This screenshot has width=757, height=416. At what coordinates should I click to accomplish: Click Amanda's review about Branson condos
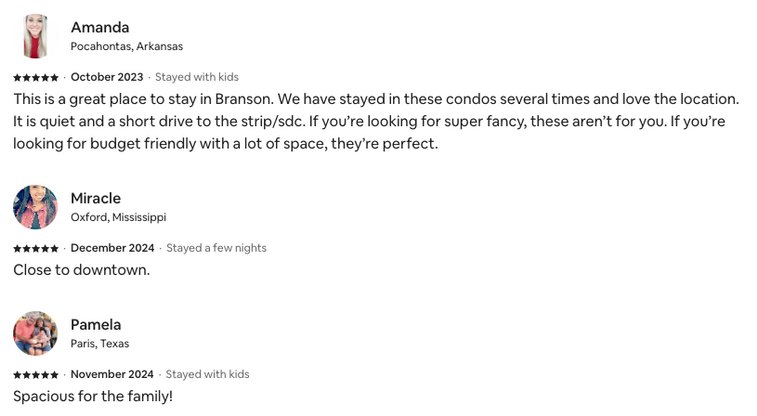[376, 121]
